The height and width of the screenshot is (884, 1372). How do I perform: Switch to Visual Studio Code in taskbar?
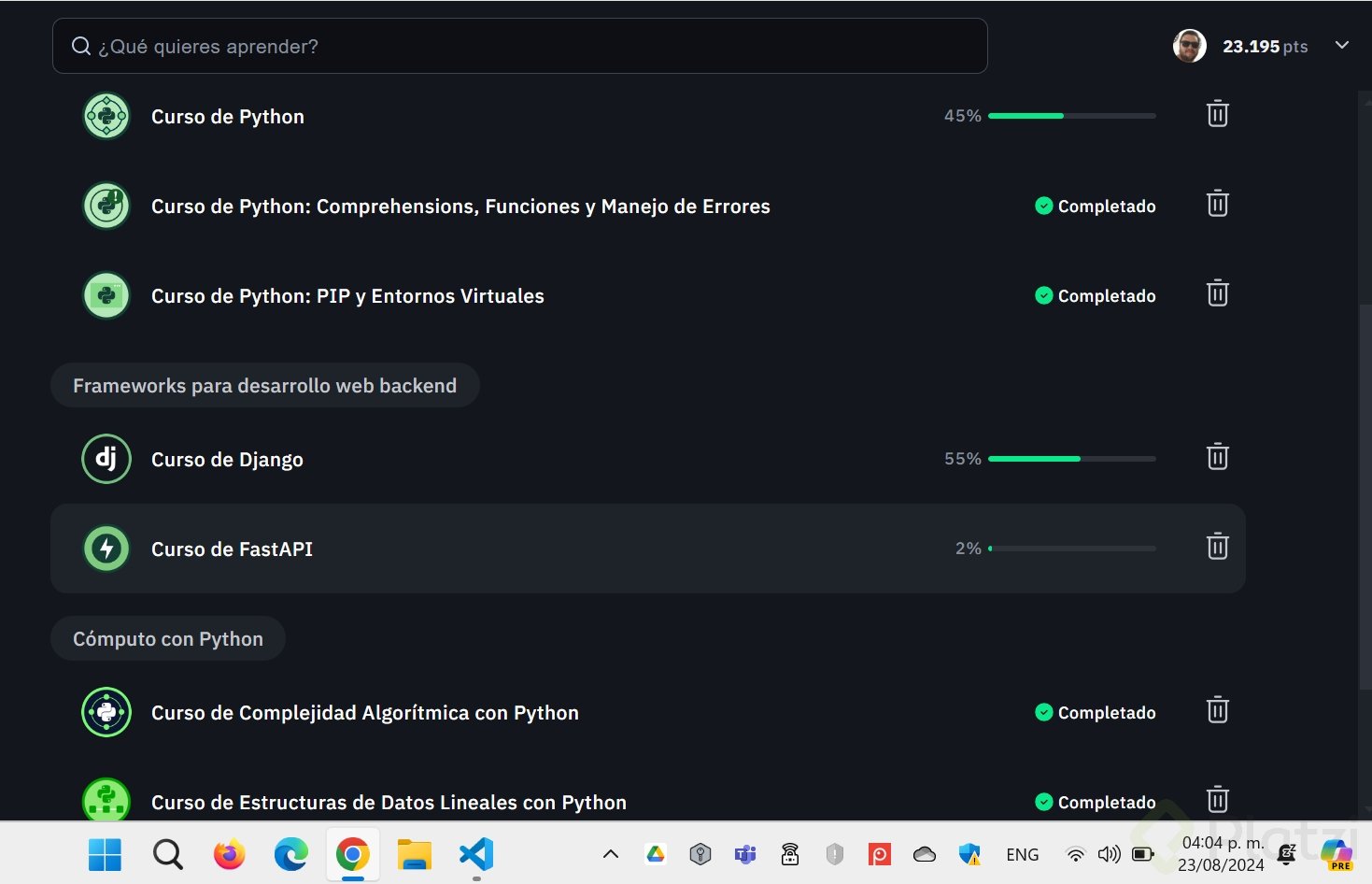(x=476, y=854)
